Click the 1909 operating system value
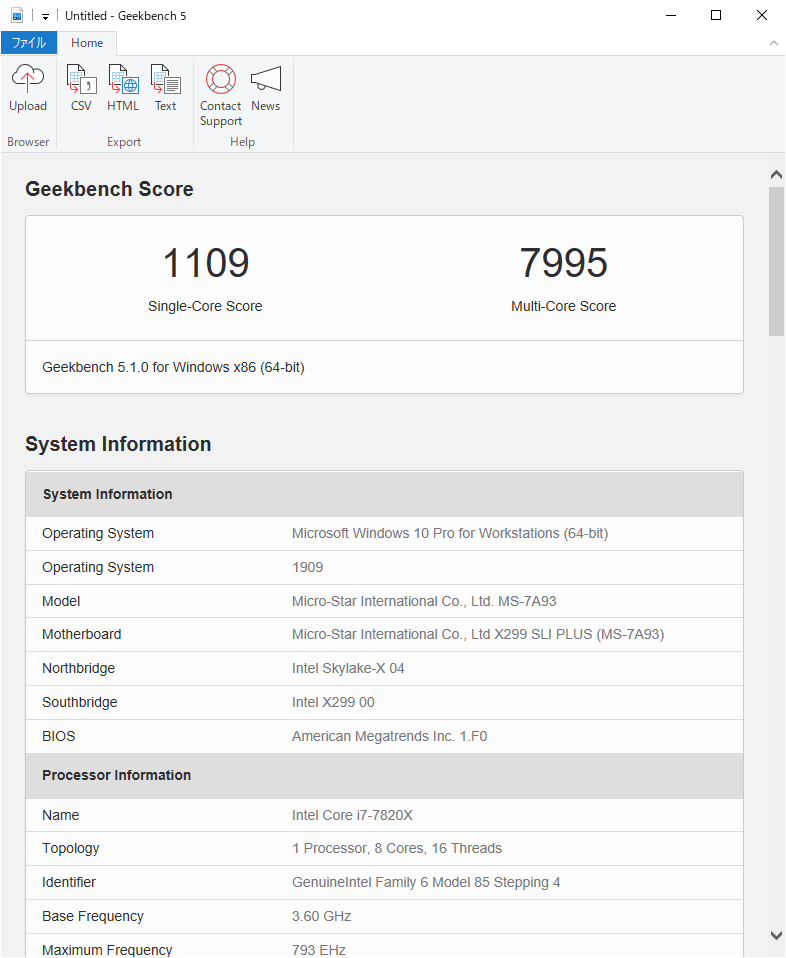Viewport: 786px width, 958px height. click(x=307, y=568)
